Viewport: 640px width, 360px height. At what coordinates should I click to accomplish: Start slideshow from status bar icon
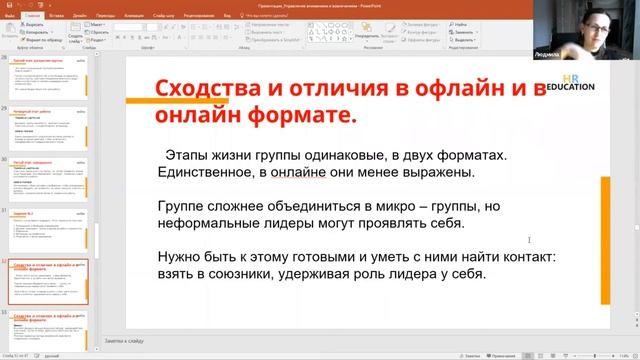point(565,356)
